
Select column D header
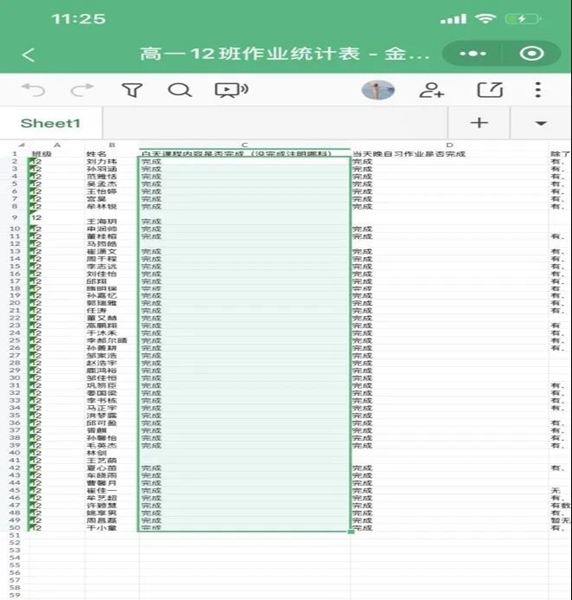[450, 145]
